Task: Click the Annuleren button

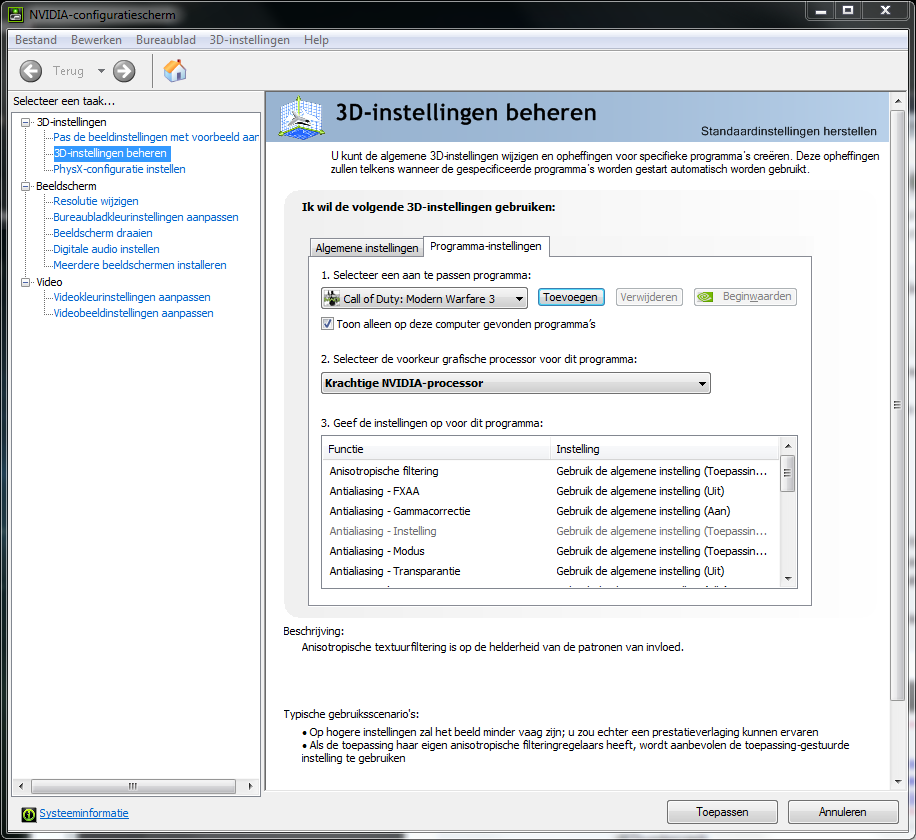Action: point(842,812)
